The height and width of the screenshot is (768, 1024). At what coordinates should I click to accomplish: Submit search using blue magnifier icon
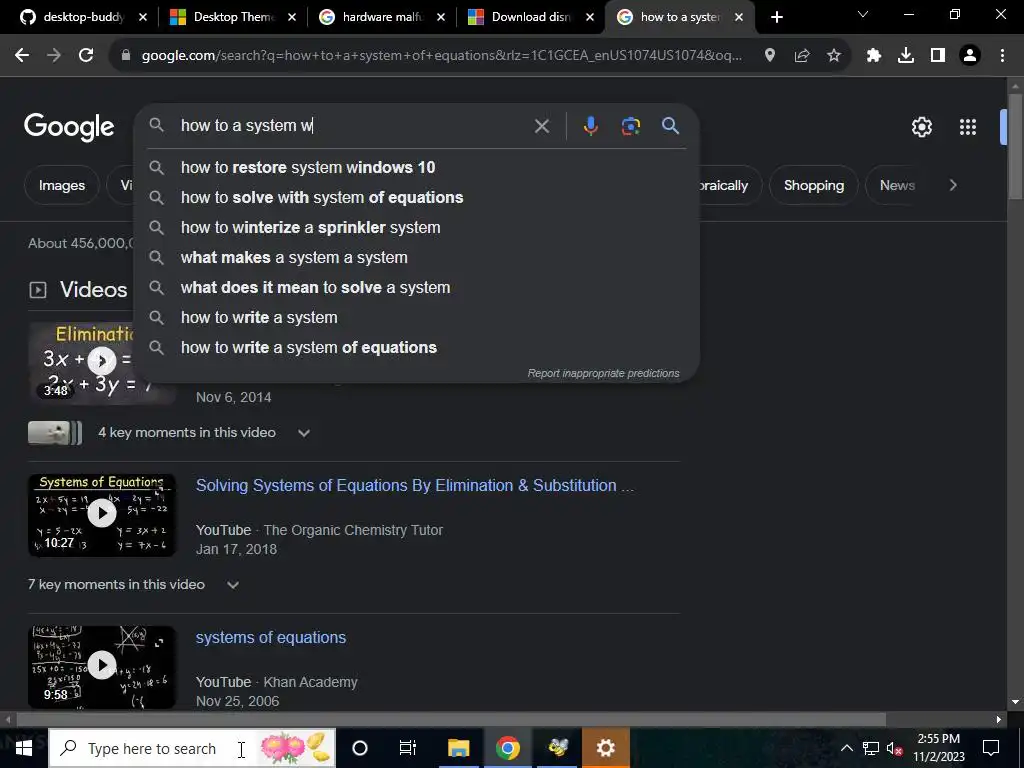(x=670, y=125)
